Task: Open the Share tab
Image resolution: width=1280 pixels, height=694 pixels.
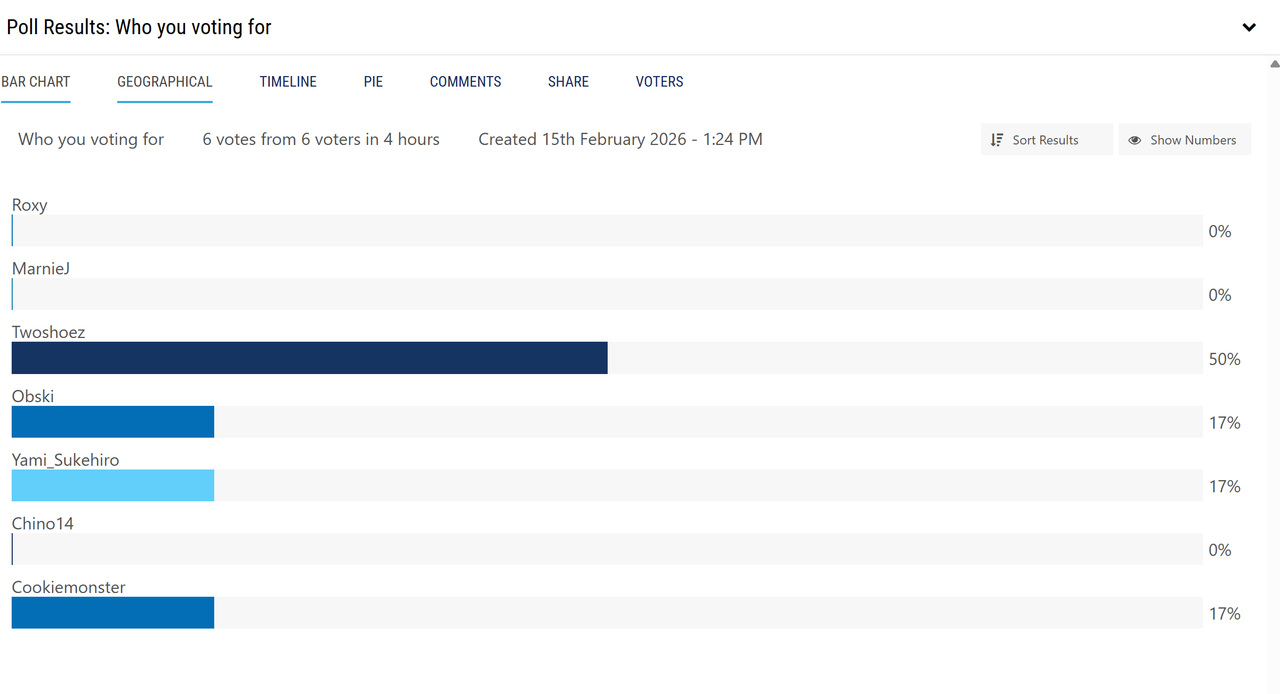Action: coord(568,82)
